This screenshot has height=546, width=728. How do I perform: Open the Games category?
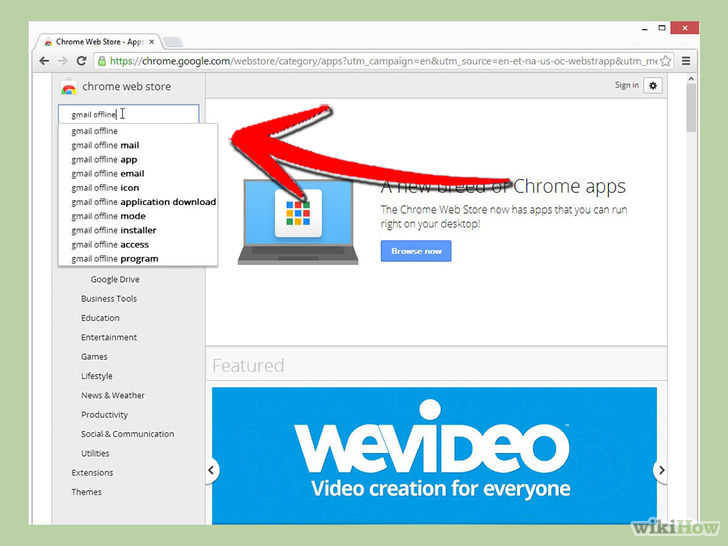94,357
